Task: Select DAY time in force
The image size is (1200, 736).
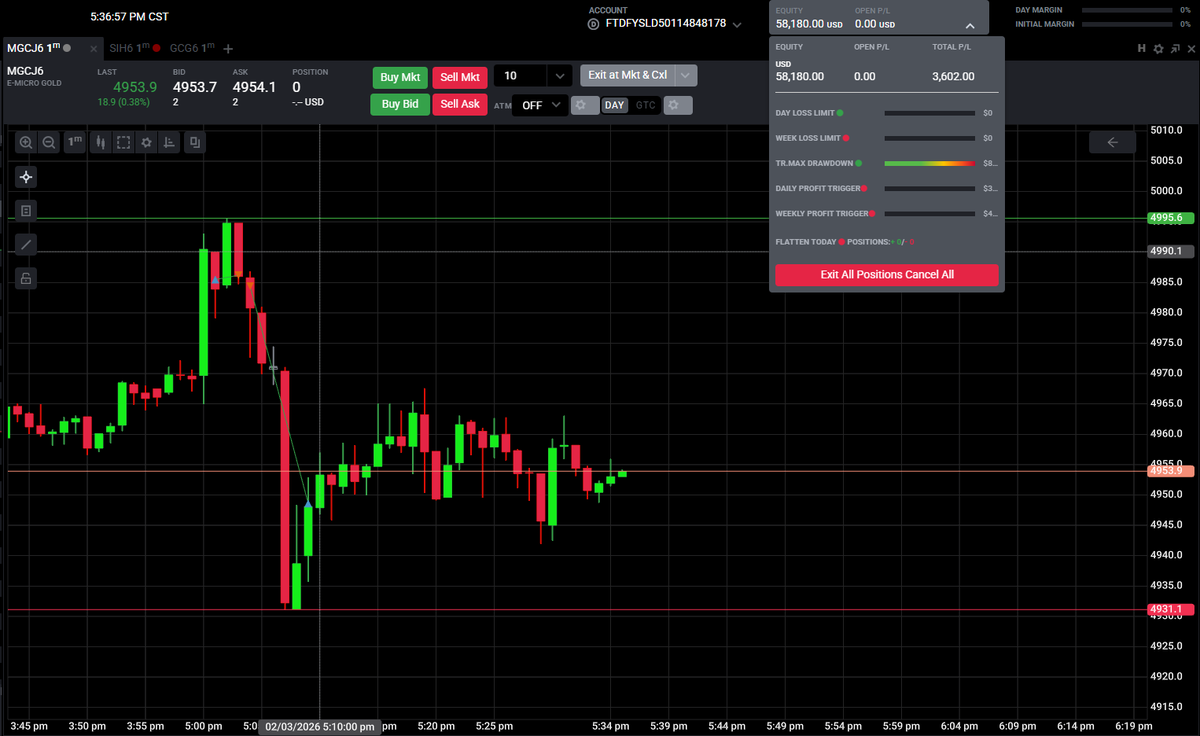Action: [614, 105]
